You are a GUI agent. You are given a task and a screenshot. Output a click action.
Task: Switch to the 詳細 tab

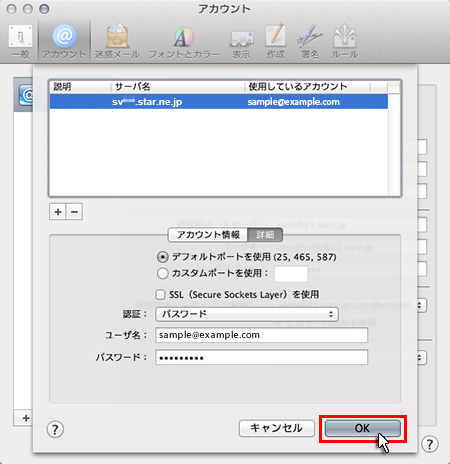(265, 235)
